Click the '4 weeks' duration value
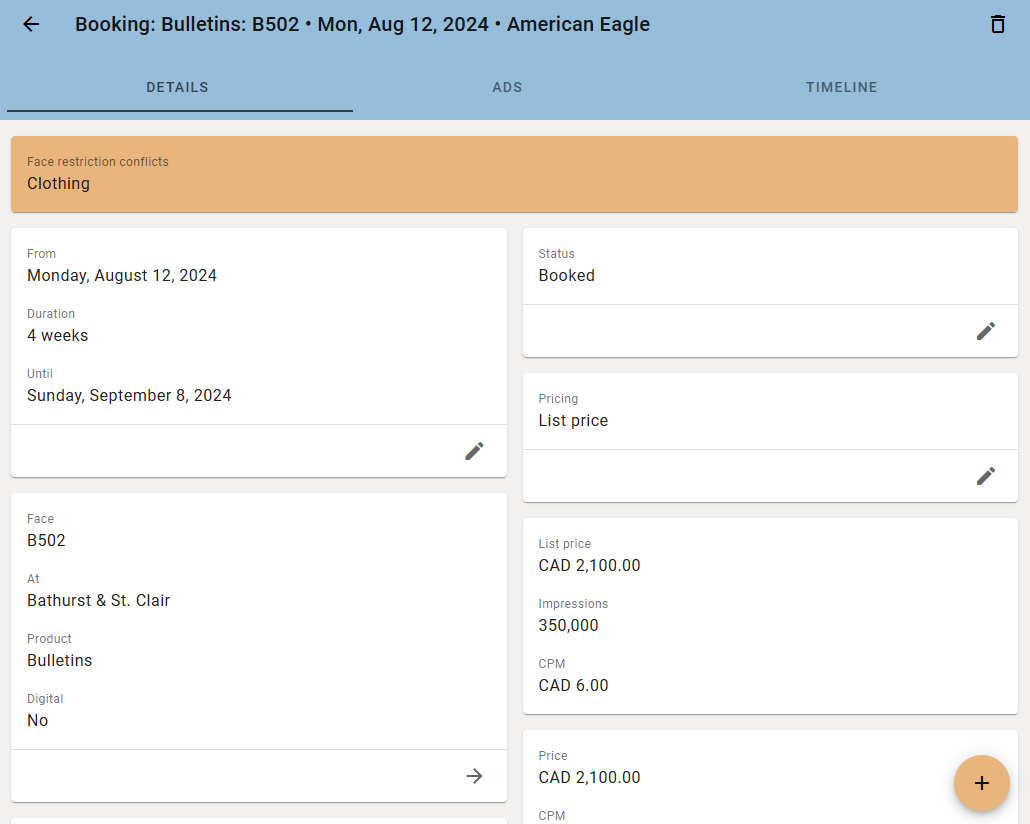Image resolution: width=1030 pixels, height=824 pixels. pyautogui.click(x=57, y=335)
